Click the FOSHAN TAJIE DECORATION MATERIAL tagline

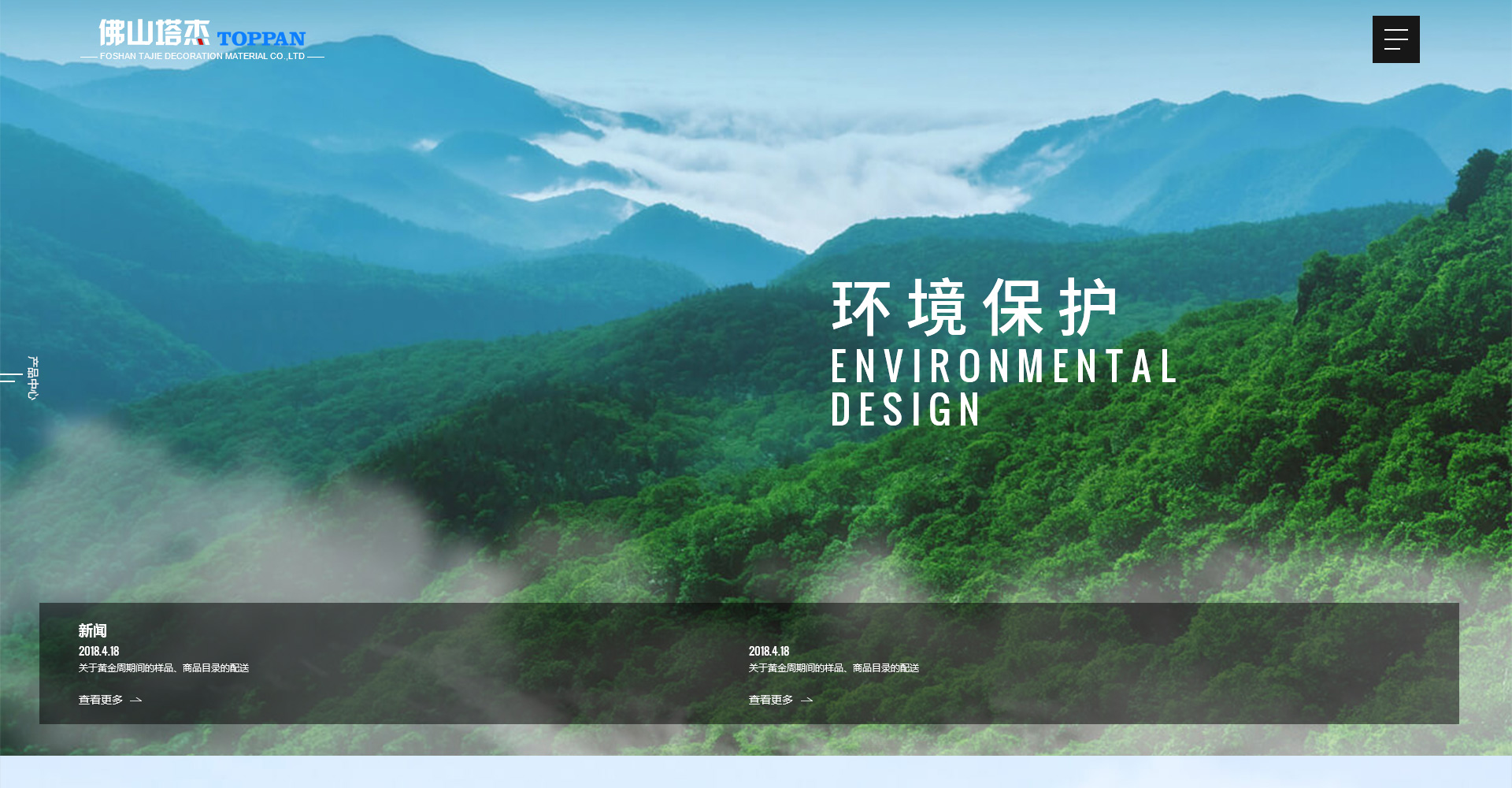pyautogui.click(x=202, y=57)
